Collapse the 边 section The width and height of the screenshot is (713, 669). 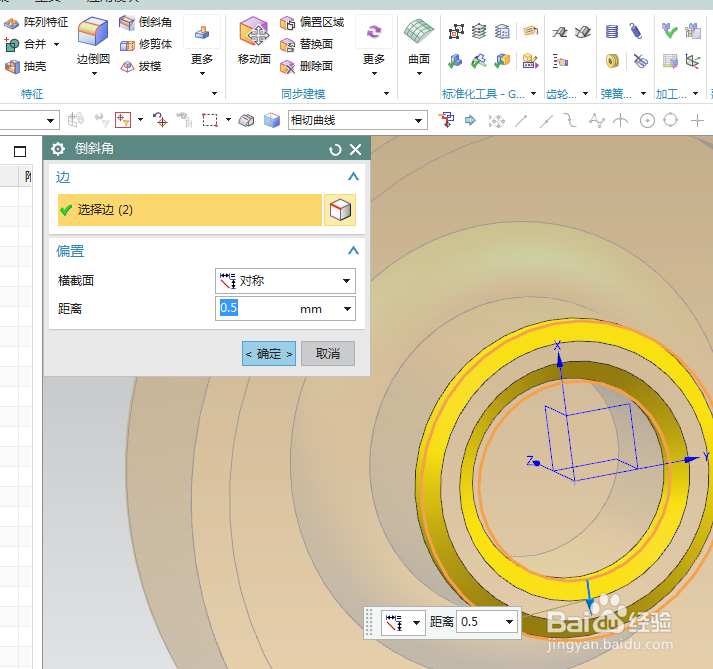click(x=353, y=177)
